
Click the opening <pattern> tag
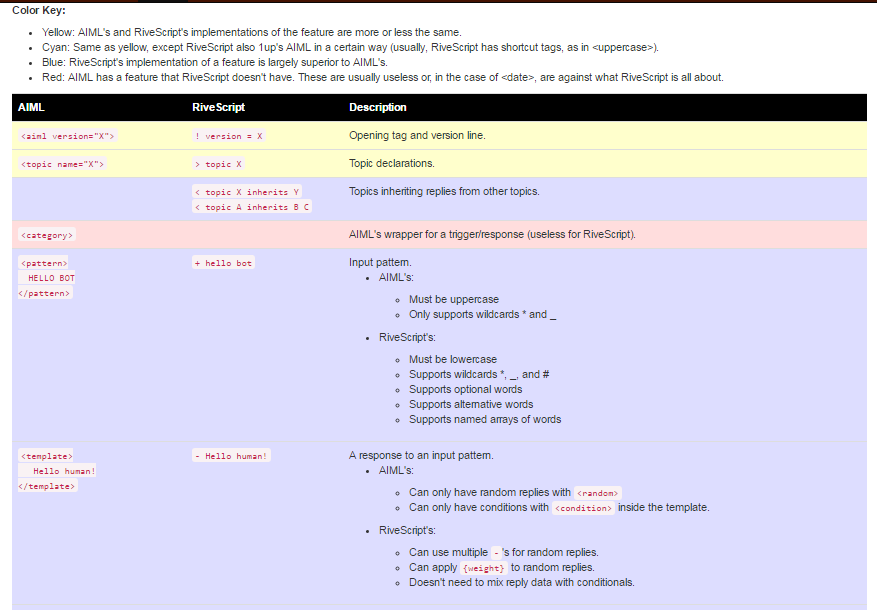point(43,263)
